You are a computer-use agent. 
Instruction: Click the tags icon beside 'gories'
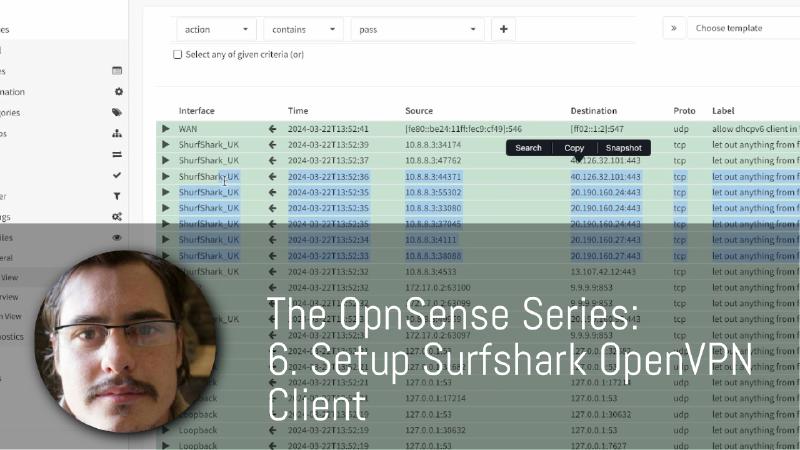click(x=117, y=112)
